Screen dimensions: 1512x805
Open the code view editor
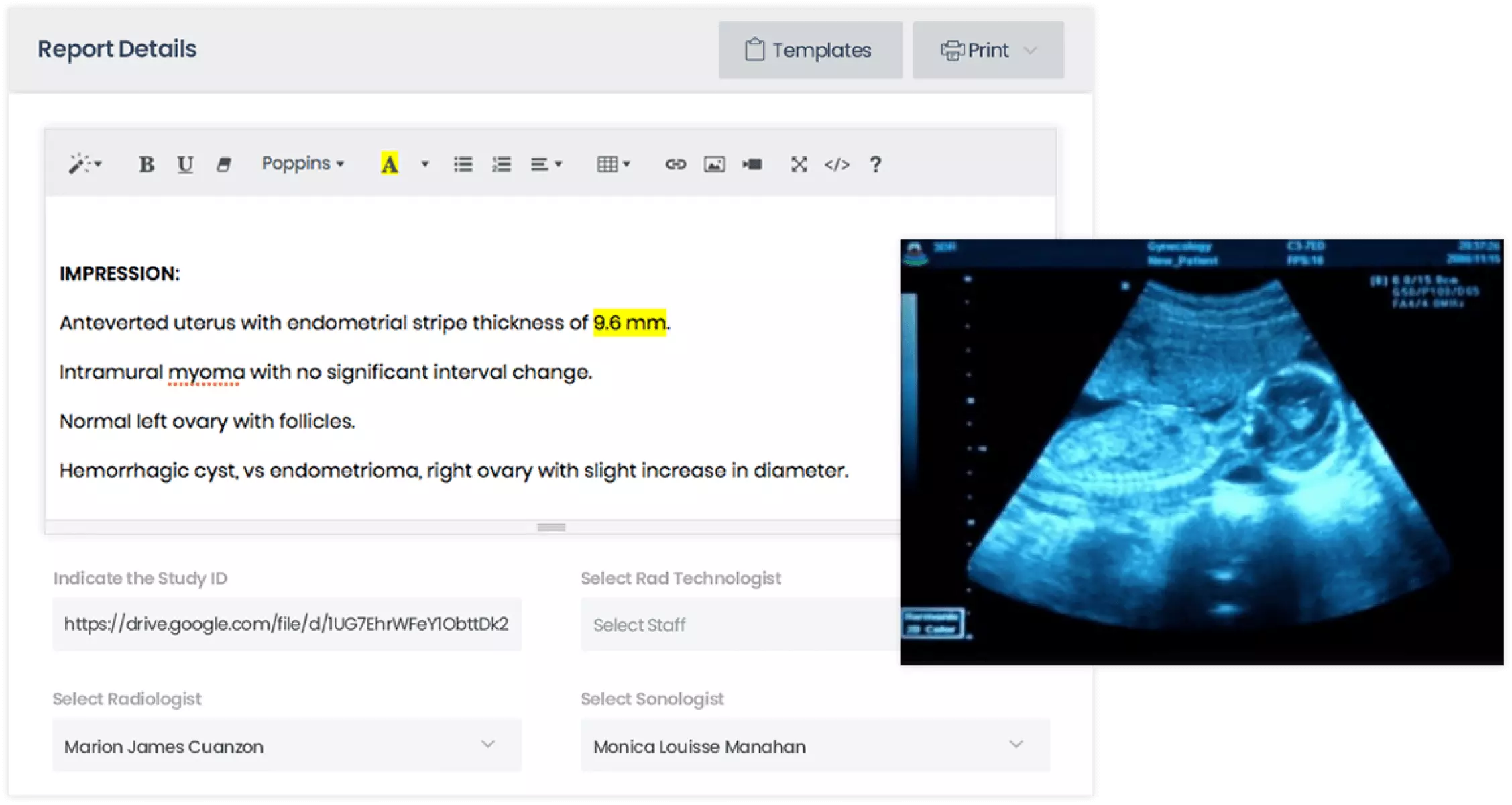pyautogui.click(x=837, y=163)
